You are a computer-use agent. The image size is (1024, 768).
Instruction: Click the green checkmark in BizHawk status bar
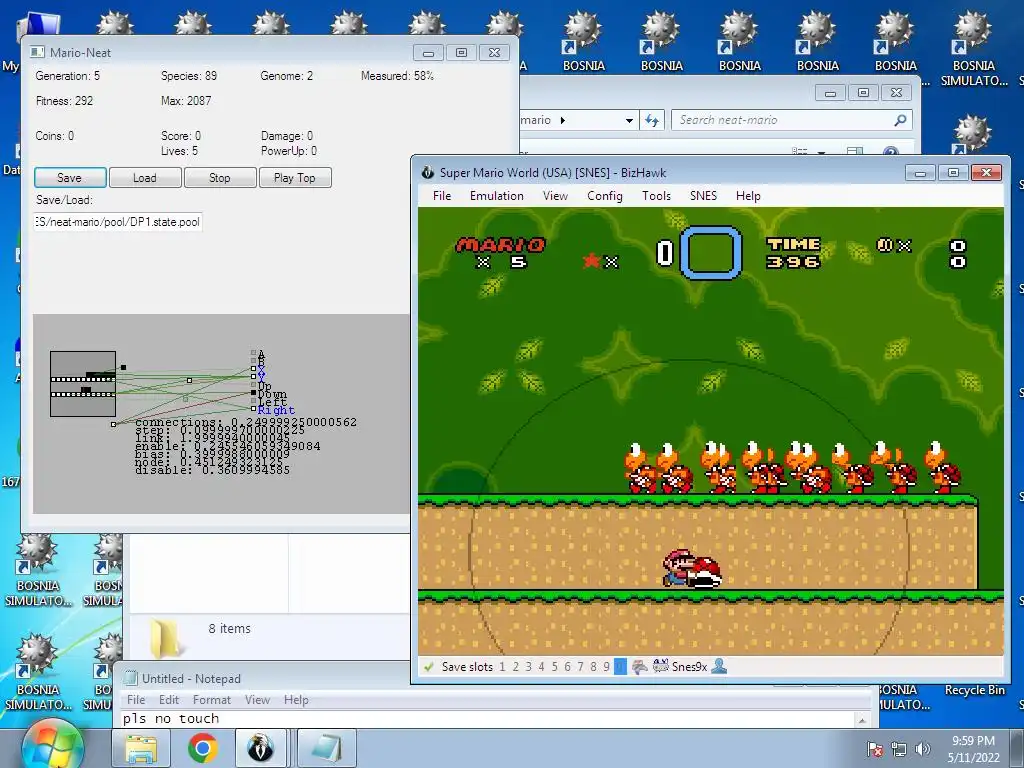click(x=428, y=667)
